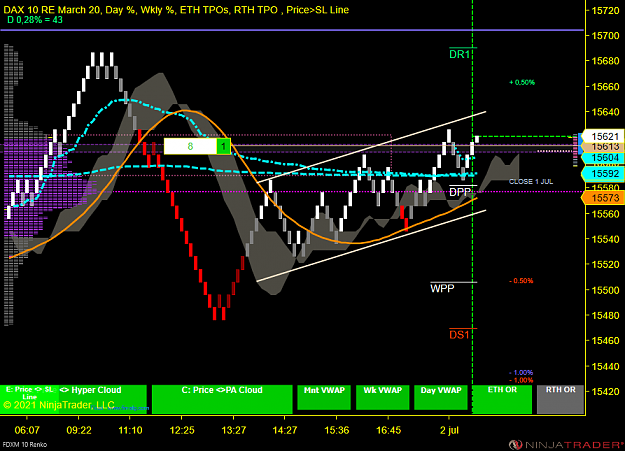The height and width of the screenshot is (451, 625).
Task: Click the D 0,28% = 43 readout
Action: (x=35, y=20)
